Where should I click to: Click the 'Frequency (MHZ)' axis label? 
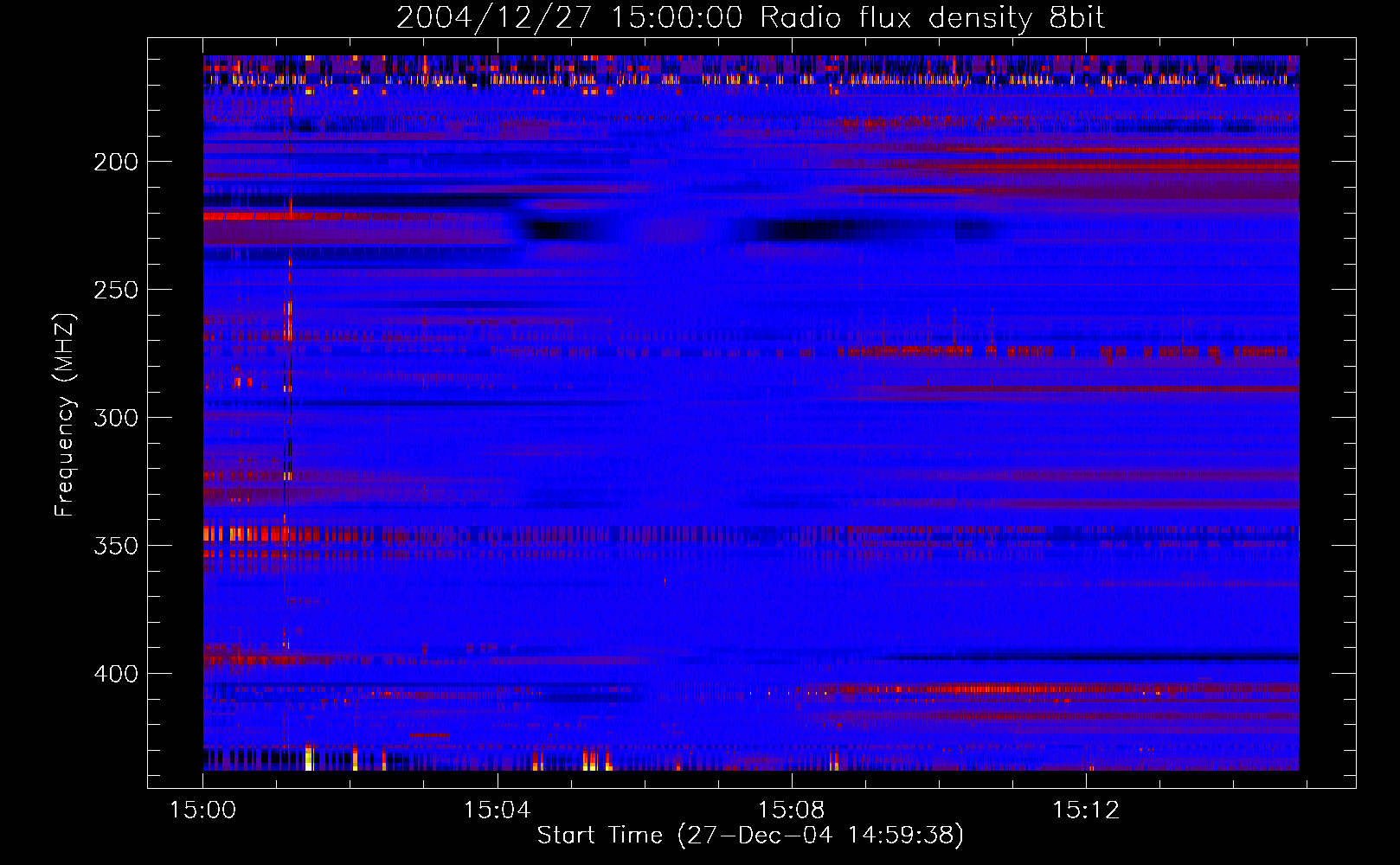tap(65, 414)
